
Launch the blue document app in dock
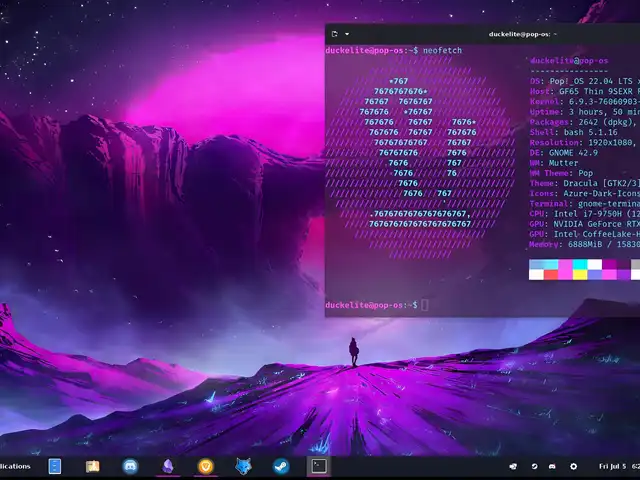[x=55, y=466]
